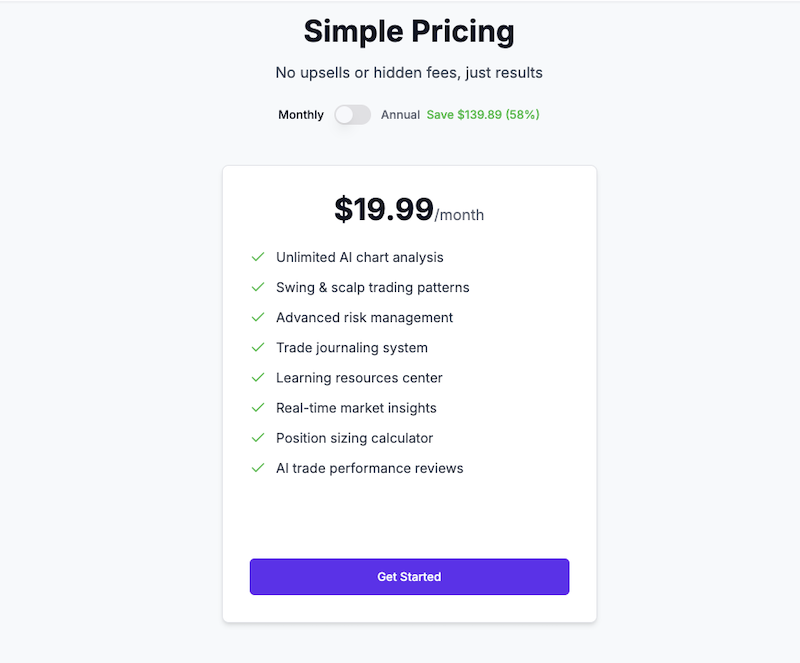Viewport: 800px width, 663px height.
Task: Click the Simple Pricing heading
Action: tap(409, 32)
